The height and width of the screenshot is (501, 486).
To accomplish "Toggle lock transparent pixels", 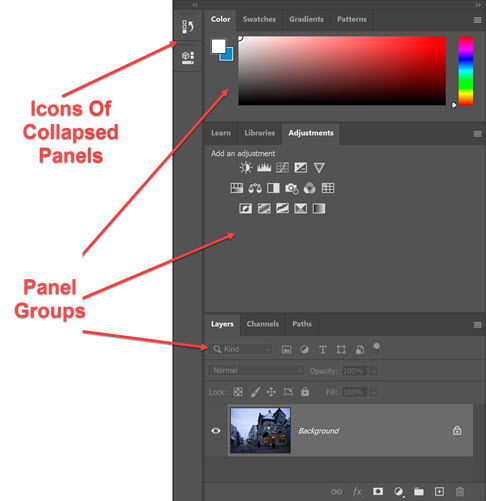I will point(238,392).
